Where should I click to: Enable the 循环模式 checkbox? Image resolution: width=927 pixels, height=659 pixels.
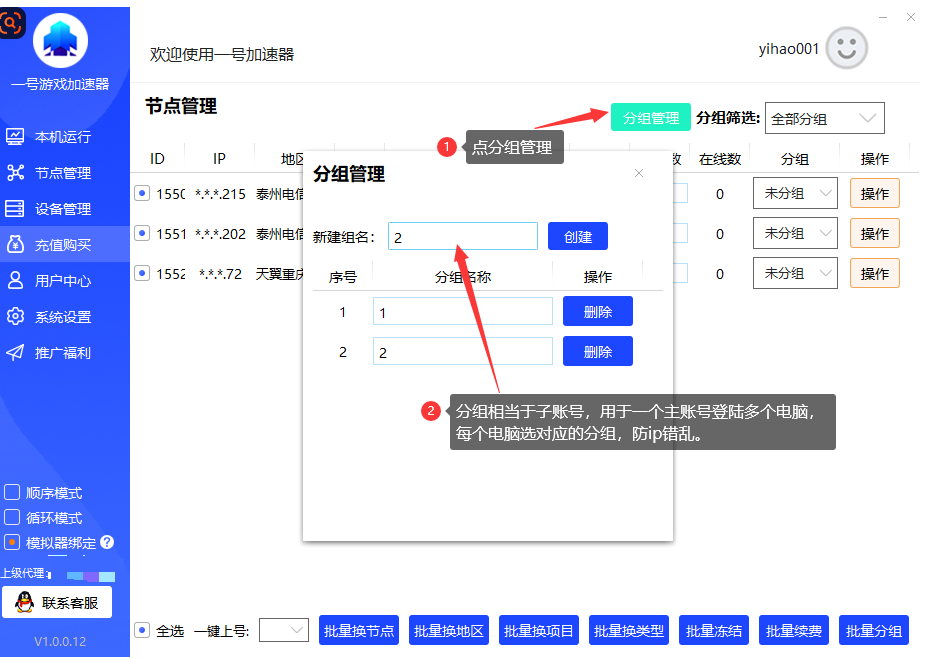(12, 518)
